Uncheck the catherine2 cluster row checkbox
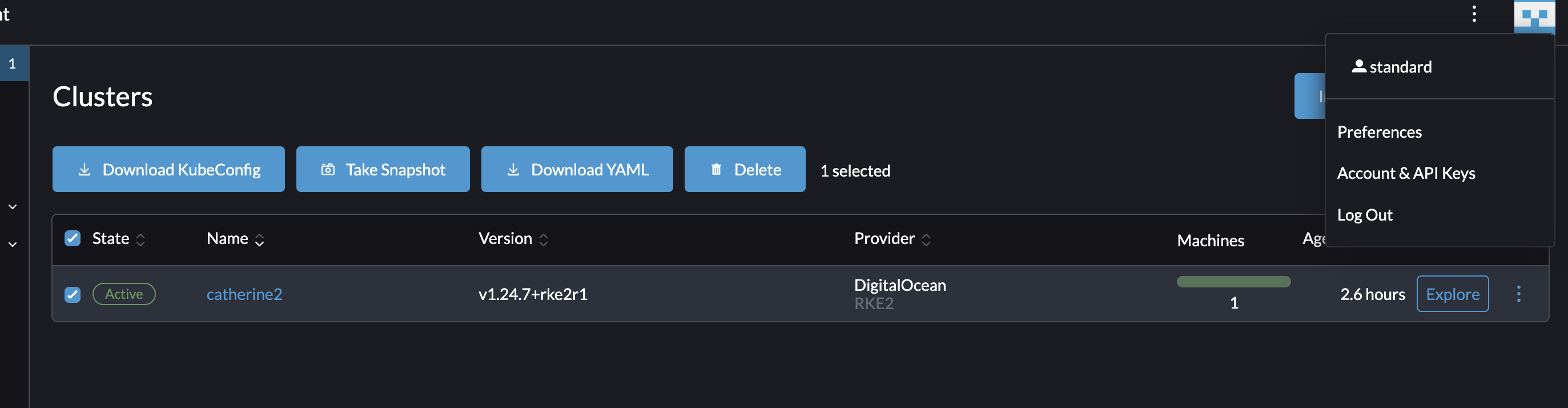The image size is (1568, 408). pos(72,294)
